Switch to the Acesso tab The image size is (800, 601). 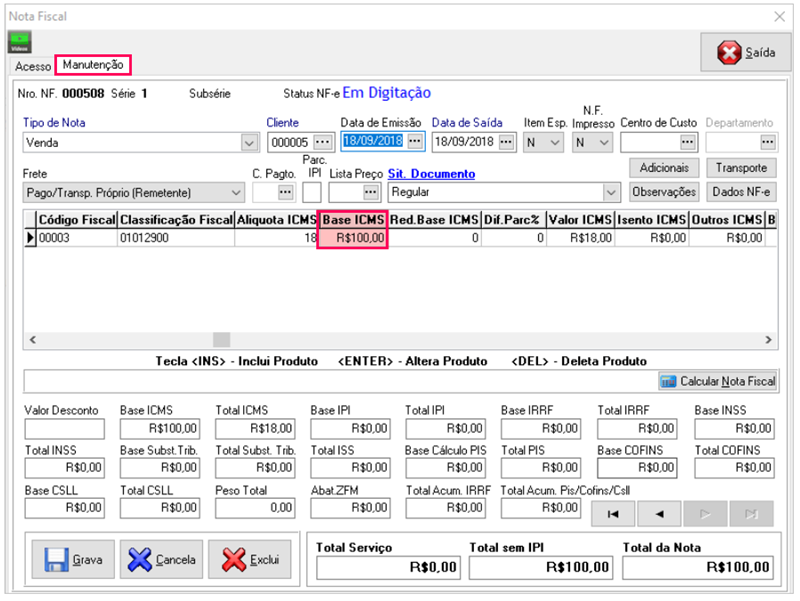point(33,66)
